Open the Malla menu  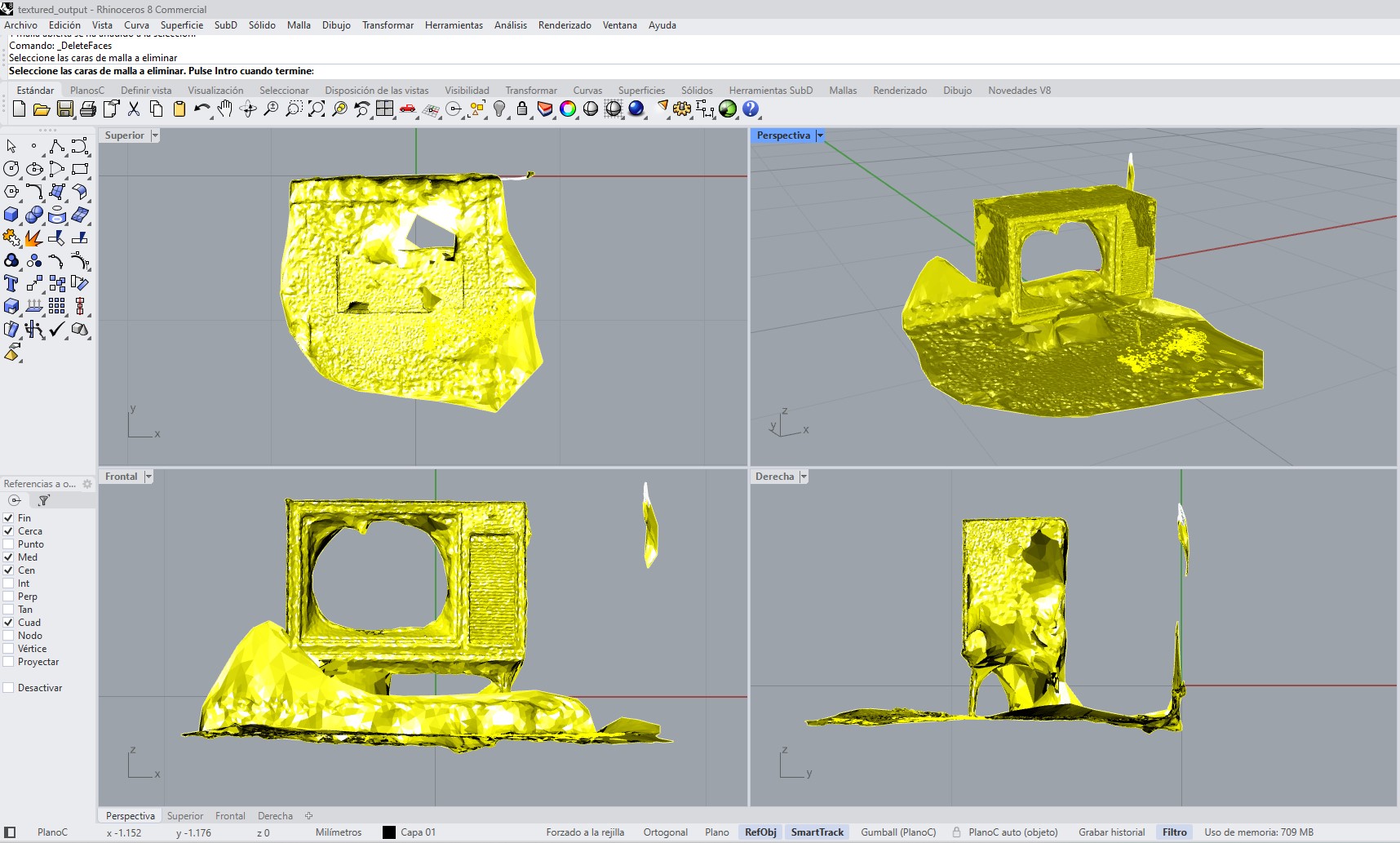299,25
